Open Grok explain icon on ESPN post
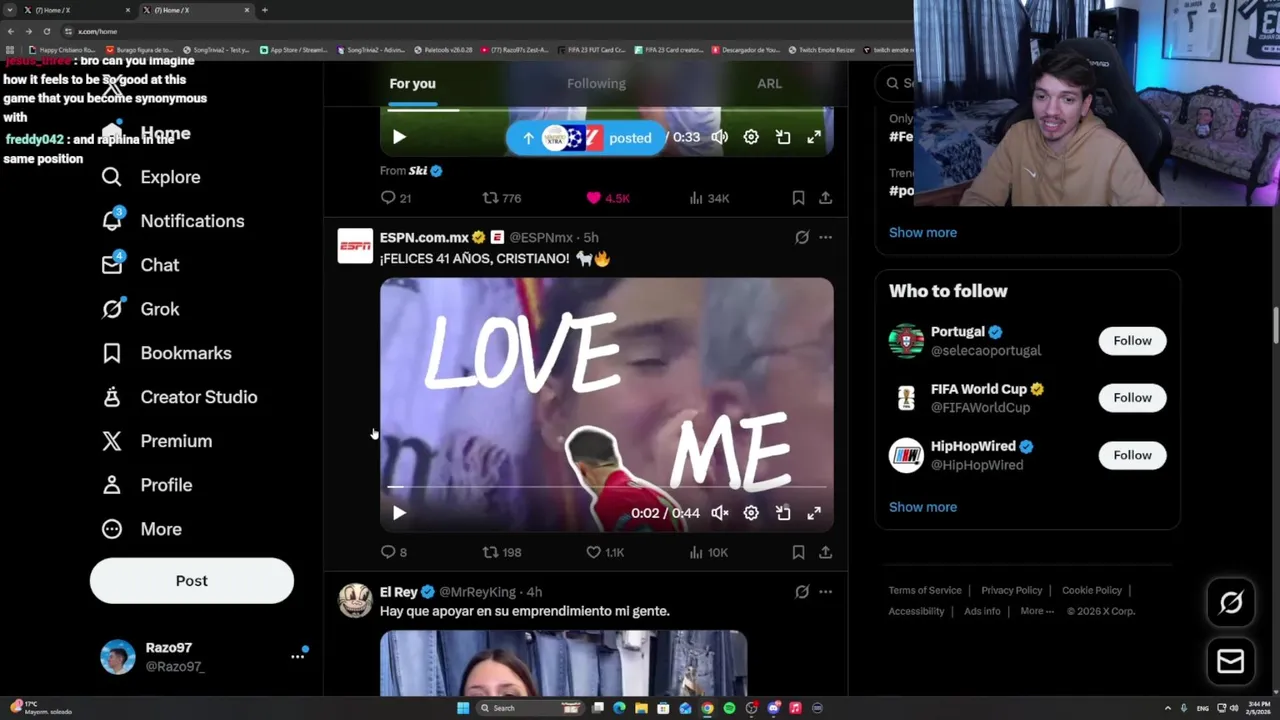Viewport: 1280px width, 720px height. (802, 237)
